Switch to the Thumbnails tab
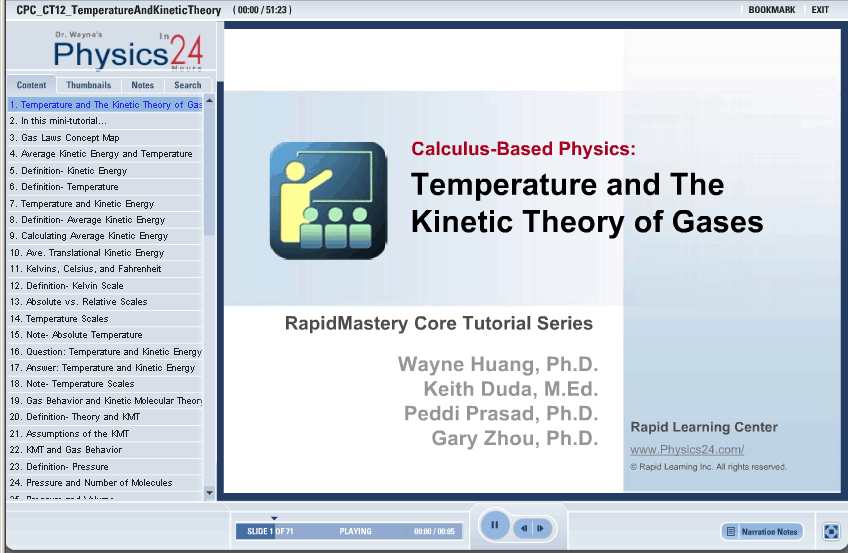This screenshot has width=848, height=553. click(x=89, y=86)
